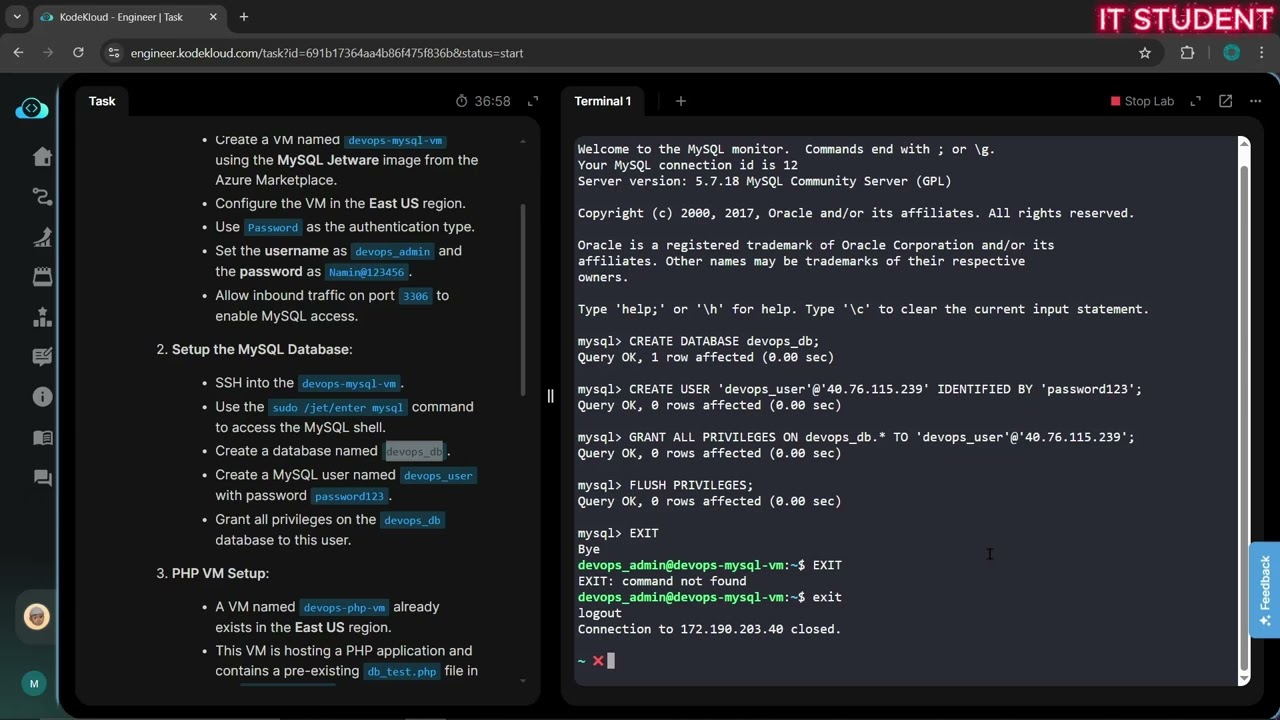Bookmark this page with star icon
Screen dimensions: 1280x720
[1145, 53]
